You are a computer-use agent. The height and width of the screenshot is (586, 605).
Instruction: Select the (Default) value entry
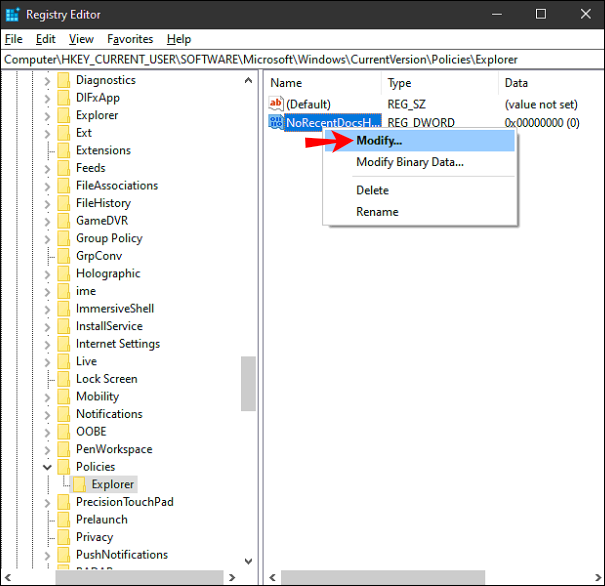[x=308, y=104]
